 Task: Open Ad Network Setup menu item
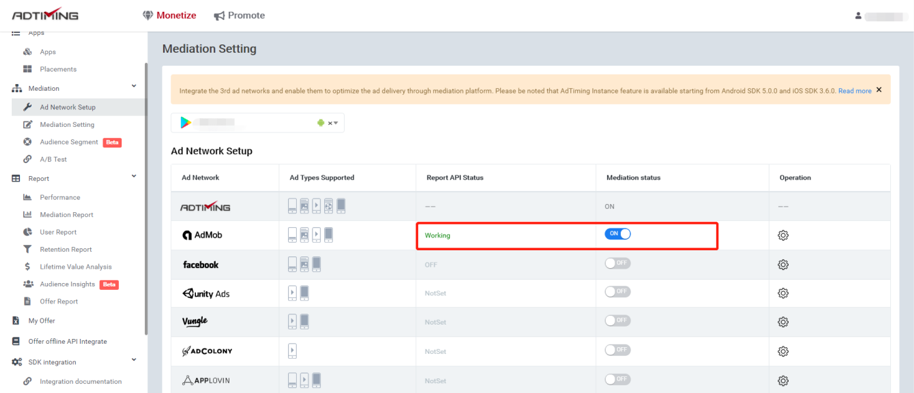coord(78,107)
